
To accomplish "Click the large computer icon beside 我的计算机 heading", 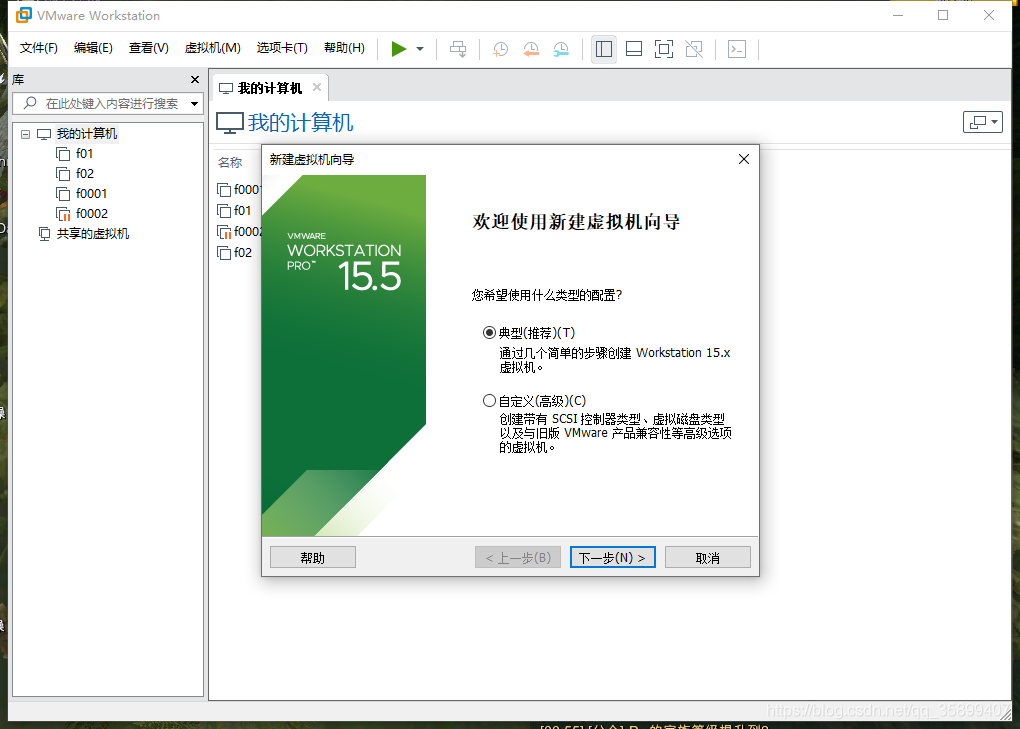I will point(230,123).
